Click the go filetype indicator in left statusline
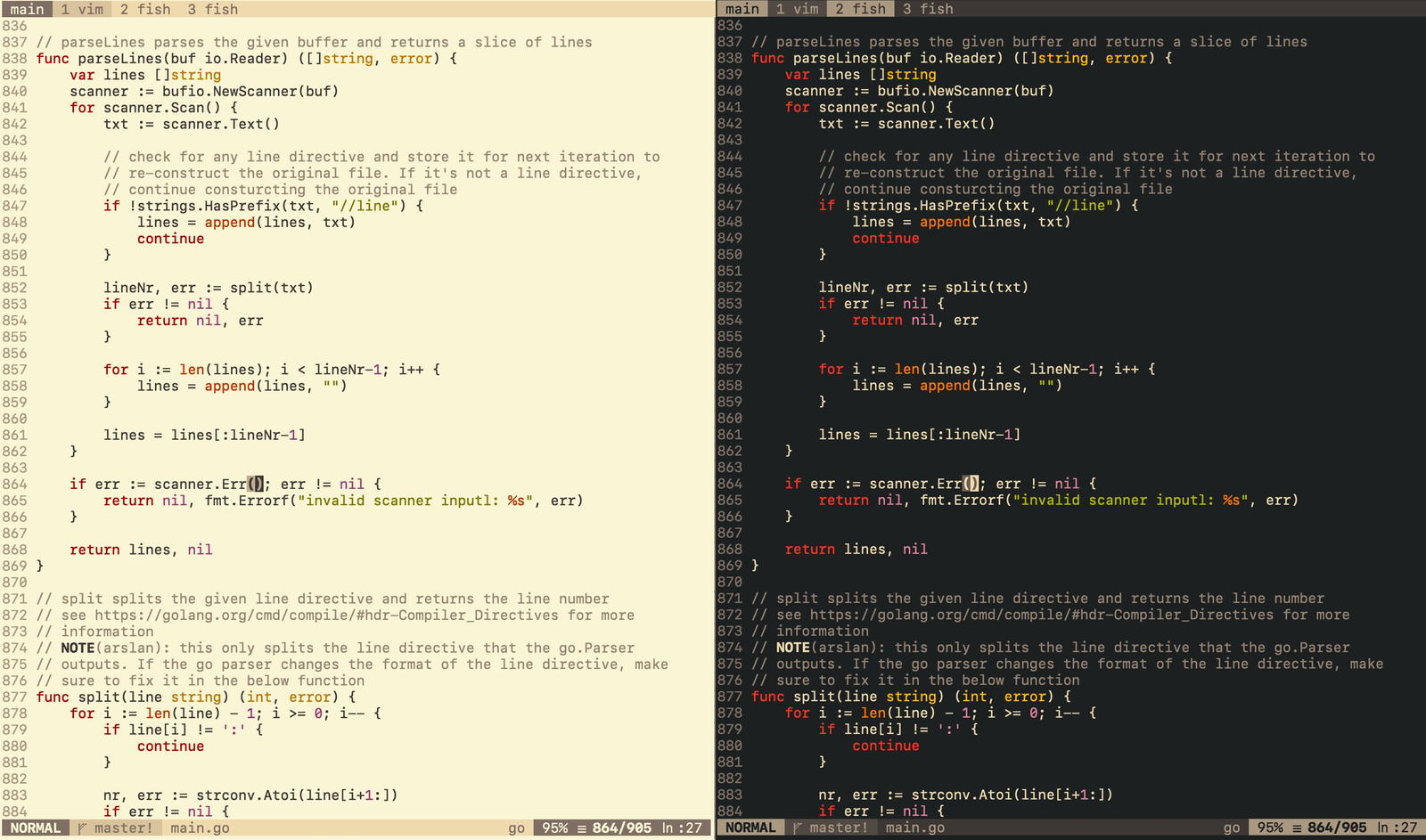 [x=516, y=828]
